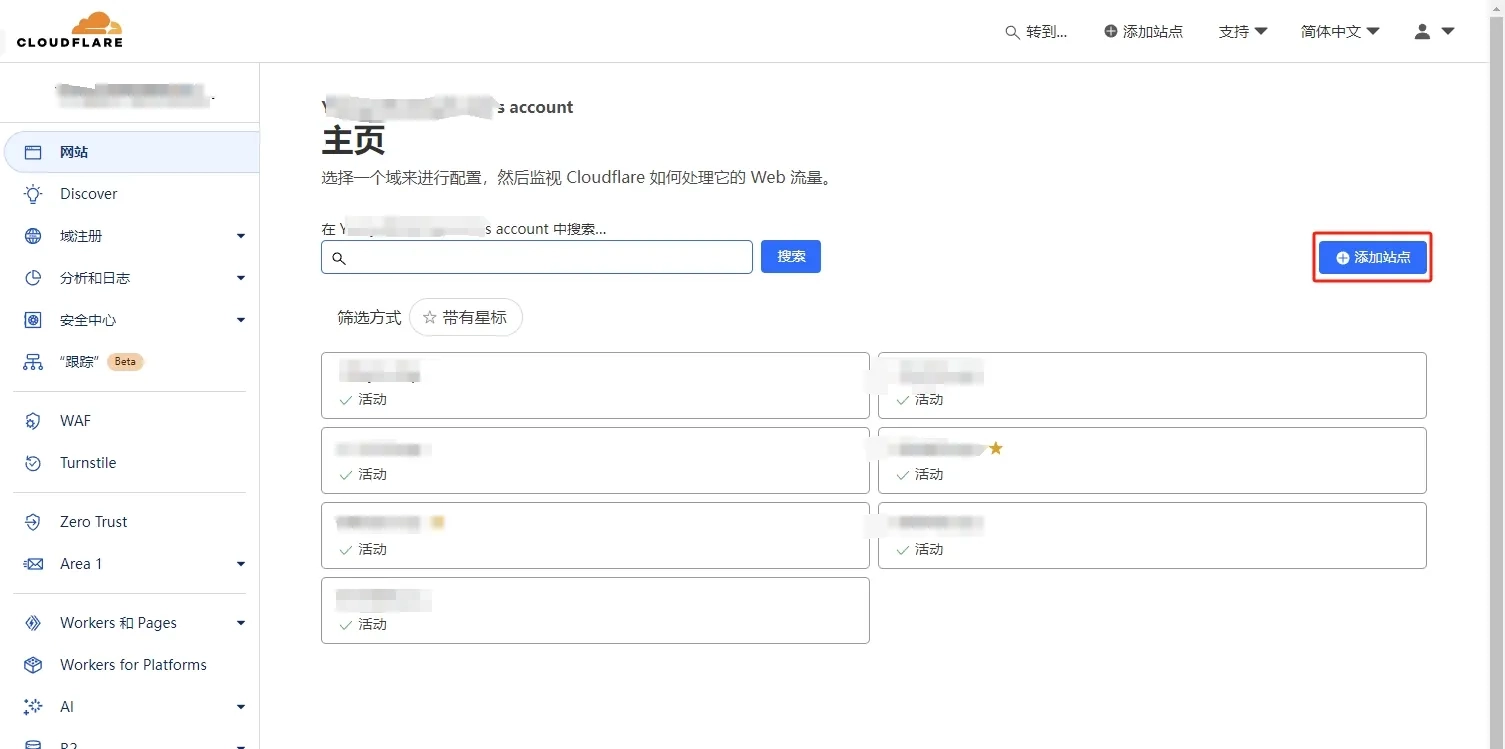The height and width of the screenshot is (749, 1505).
Task: Click the Workers for Platforms icon
Action: [x=33, y=665]
